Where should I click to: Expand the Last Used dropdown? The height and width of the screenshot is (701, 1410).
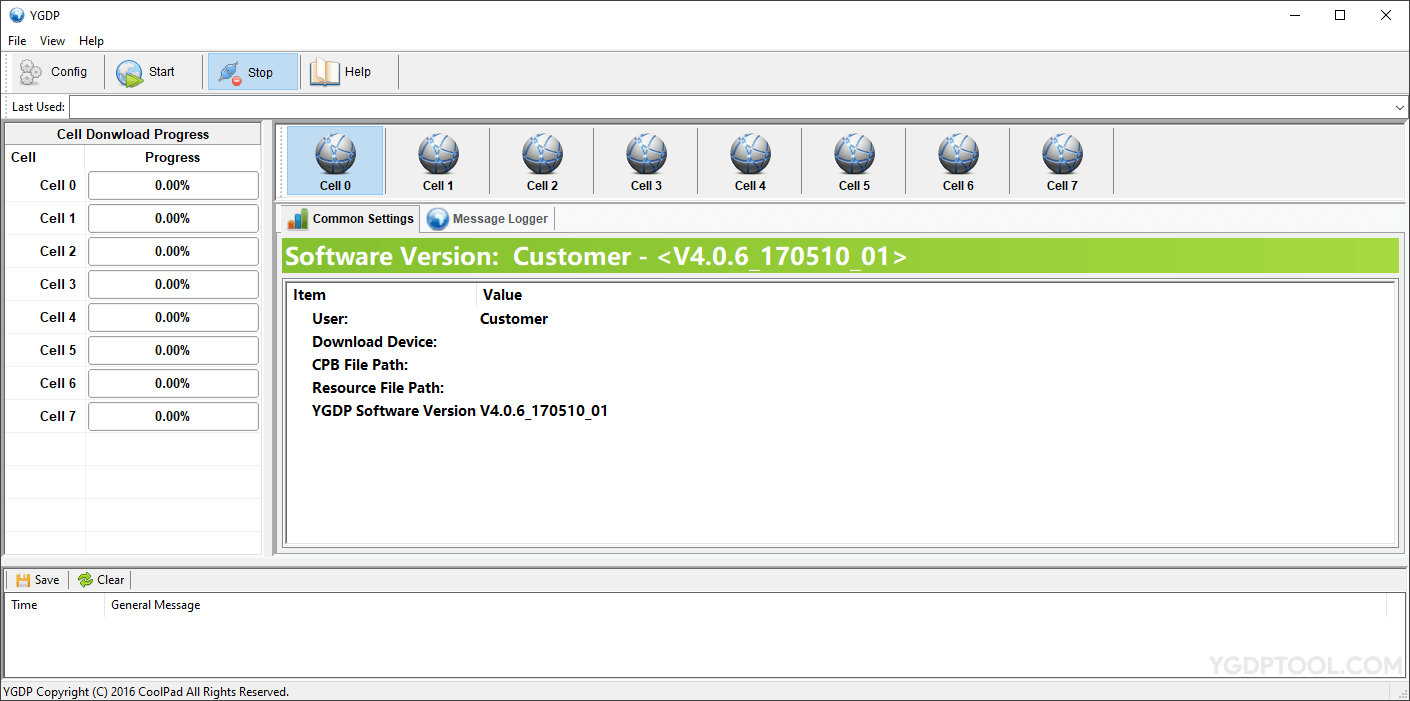pos(1399,107)
